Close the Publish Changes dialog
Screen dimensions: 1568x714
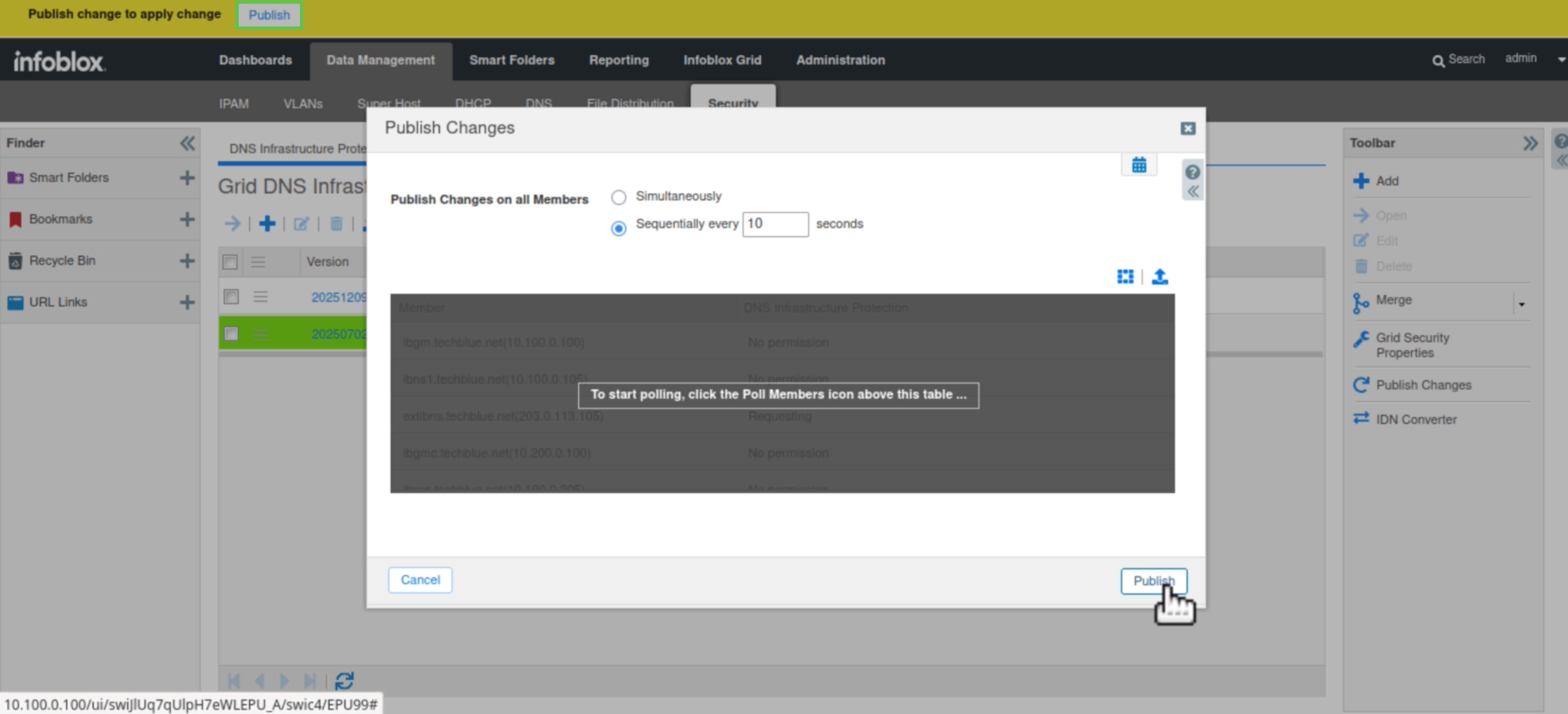pyautogui.click(x=1188, y=128)
